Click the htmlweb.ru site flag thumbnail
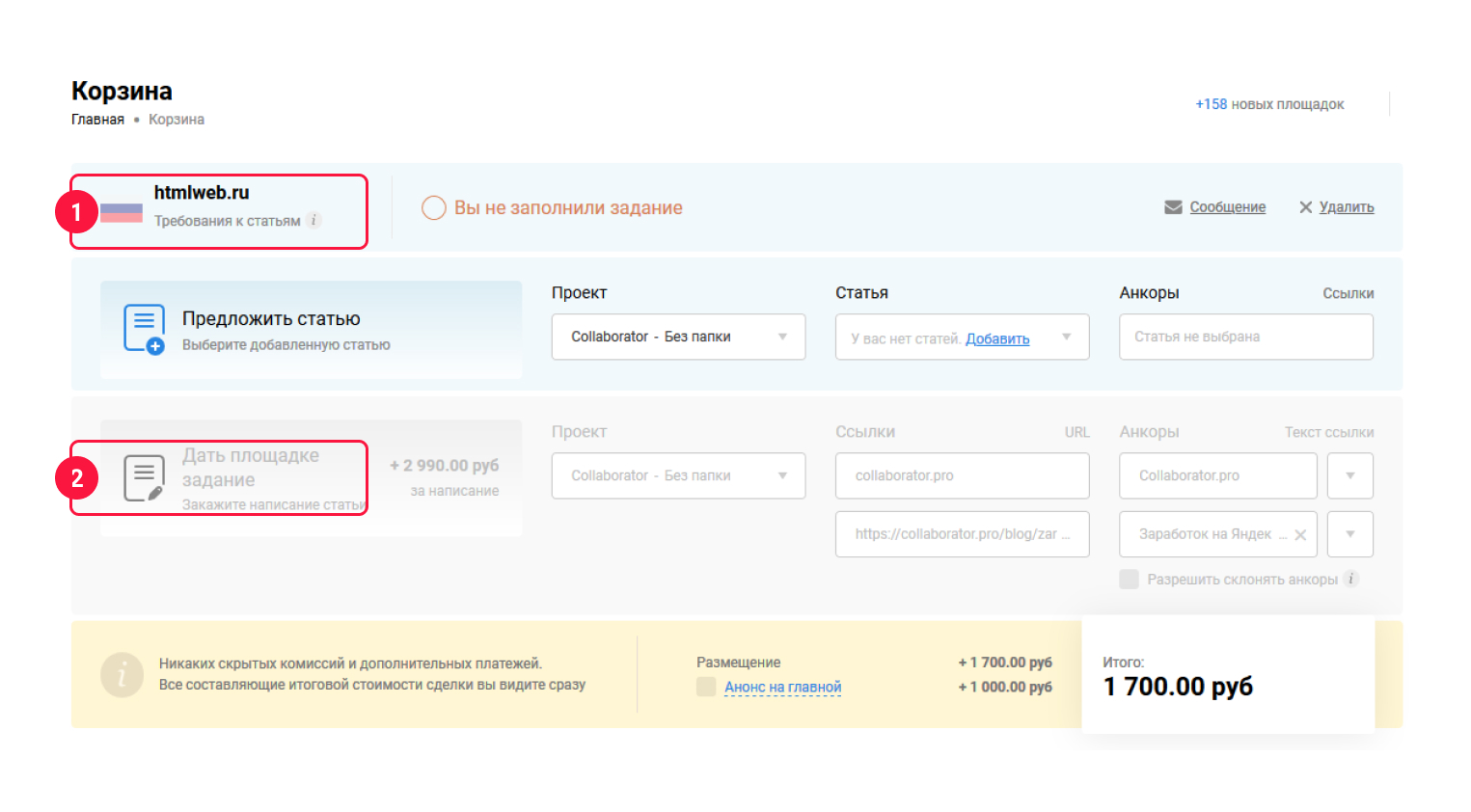The image size is (1471, 812). 122,212
